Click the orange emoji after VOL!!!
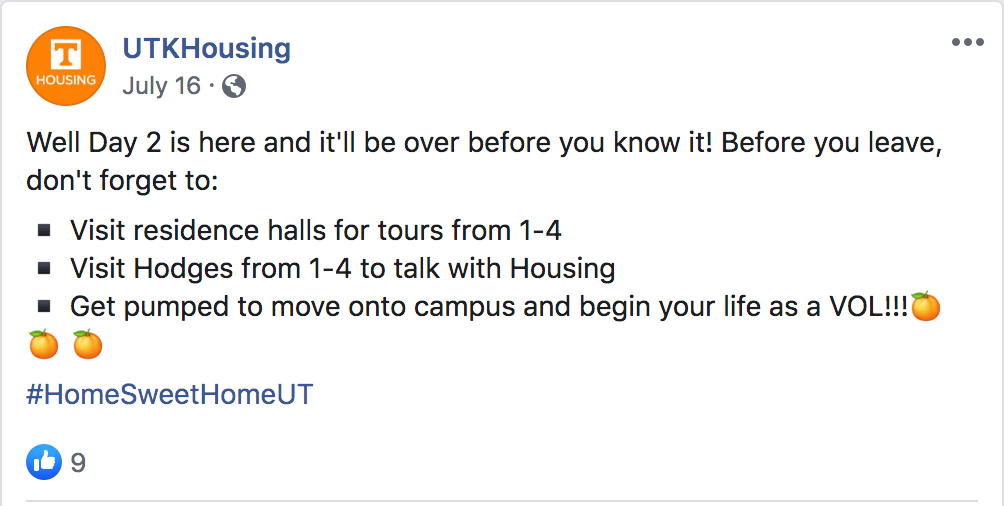 pos(925,306)
